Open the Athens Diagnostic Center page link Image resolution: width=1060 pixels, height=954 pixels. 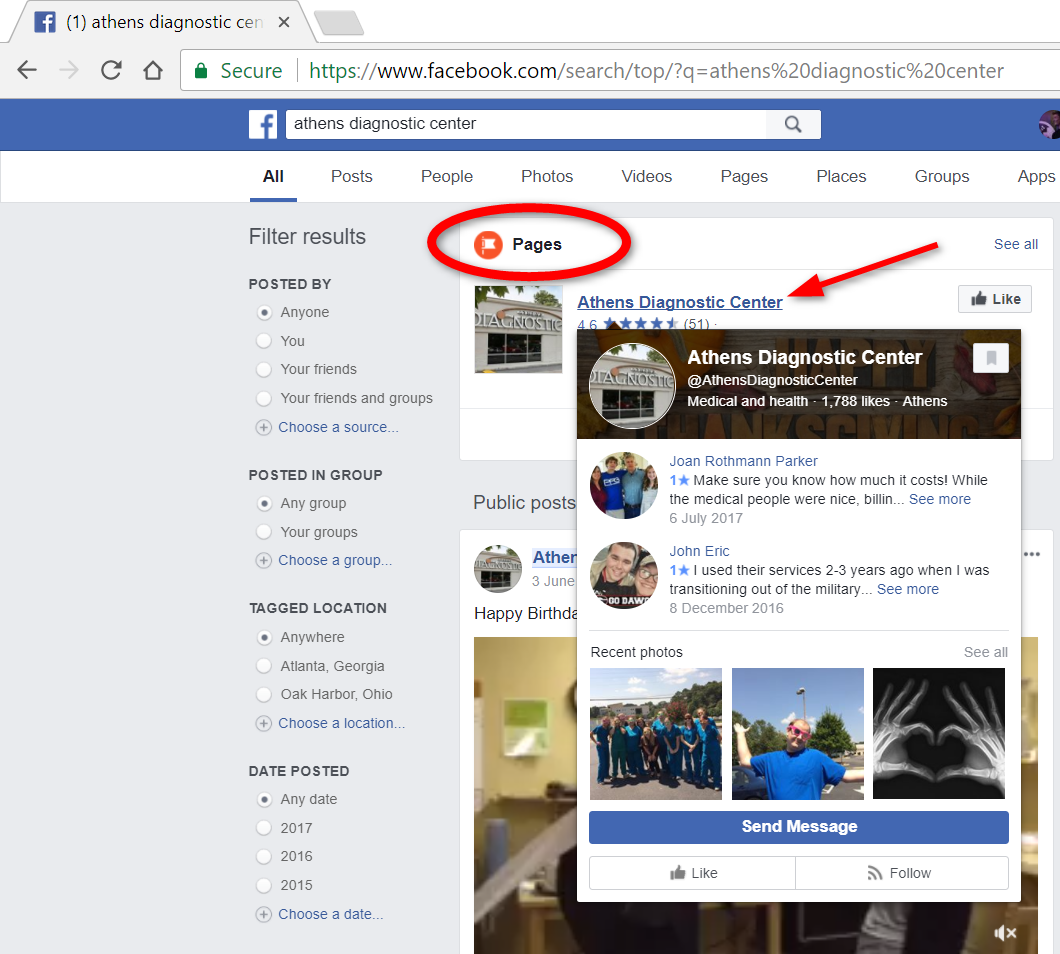click(x=680, y=303)
